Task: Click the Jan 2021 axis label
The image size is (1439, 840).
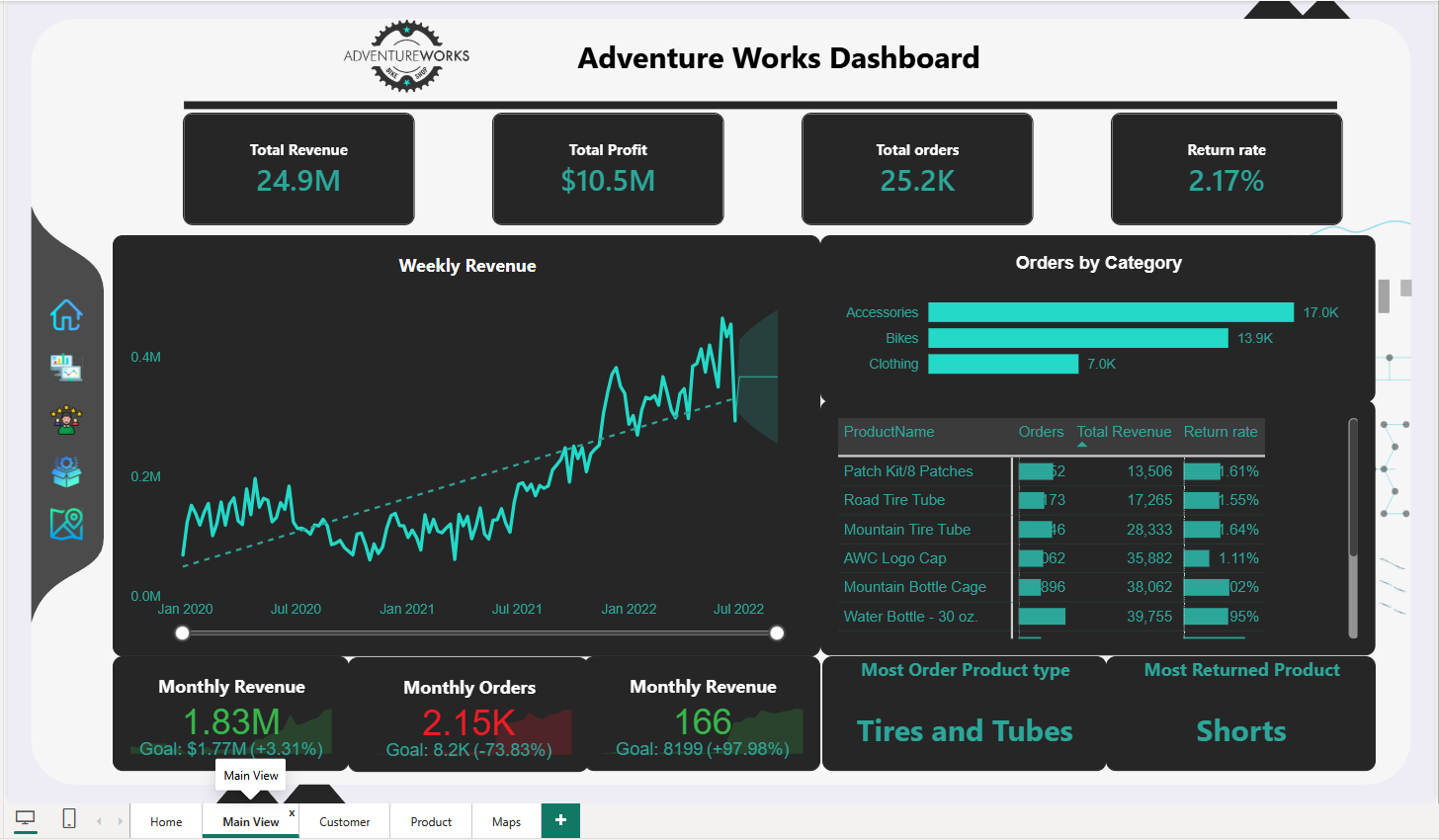Action: tap(407, 609)
